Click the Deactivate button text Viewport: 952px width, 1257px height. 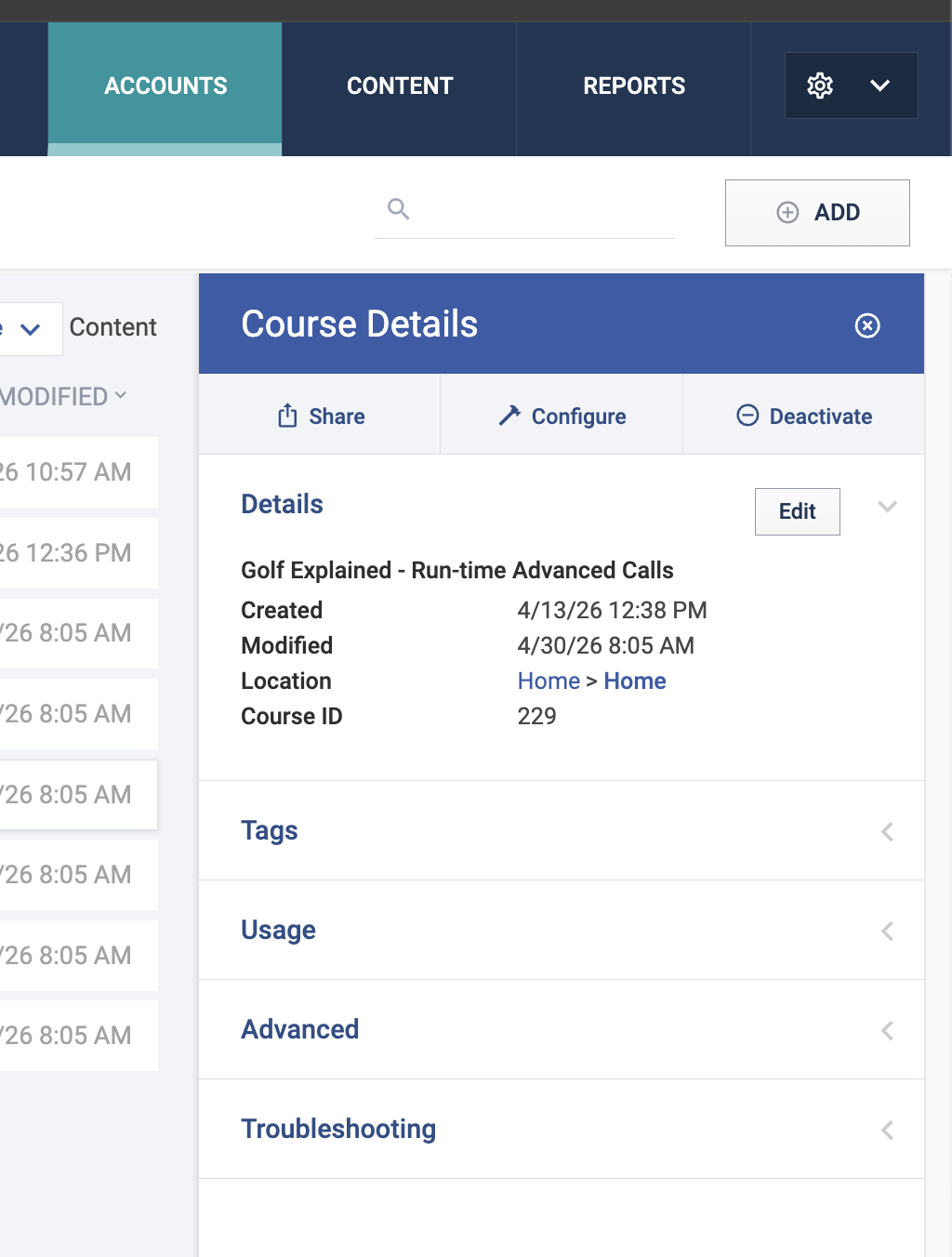tap(820, 417)
